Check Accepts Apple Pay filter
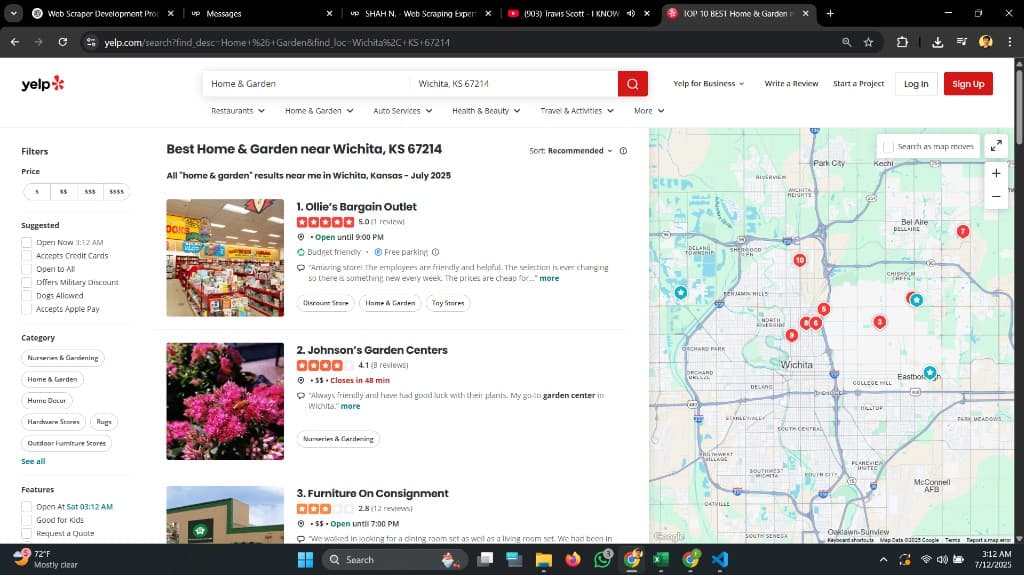1024x575 pixels. [26, 309]
